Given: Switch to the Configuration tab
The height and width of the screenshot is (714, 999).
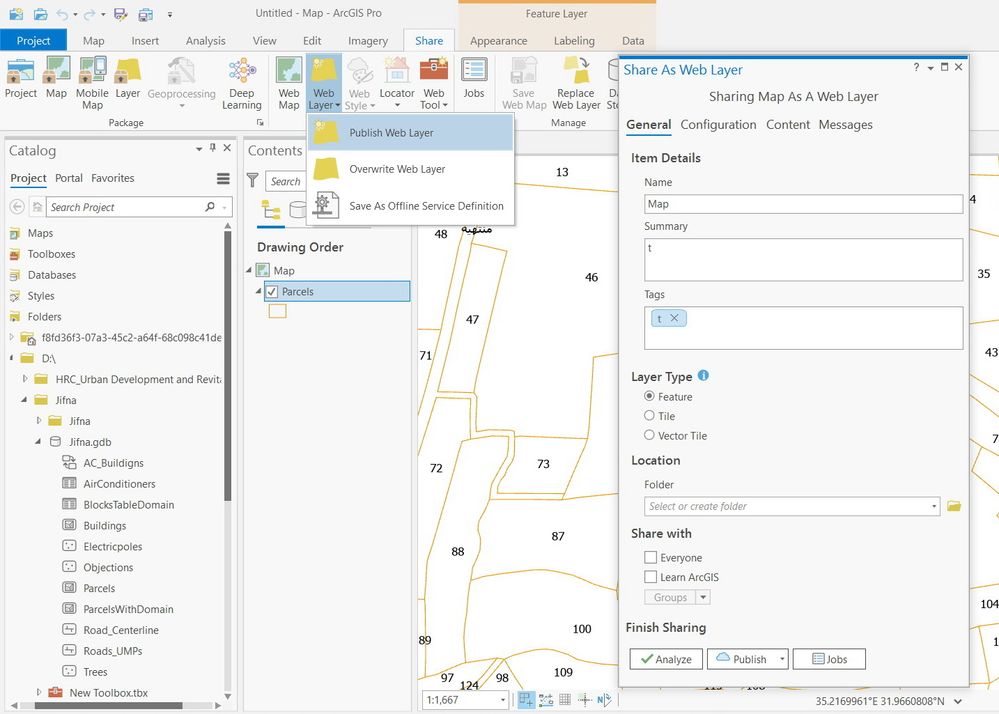Looking at the screenshot, I should pyautogui.click(x=718, y=125).
